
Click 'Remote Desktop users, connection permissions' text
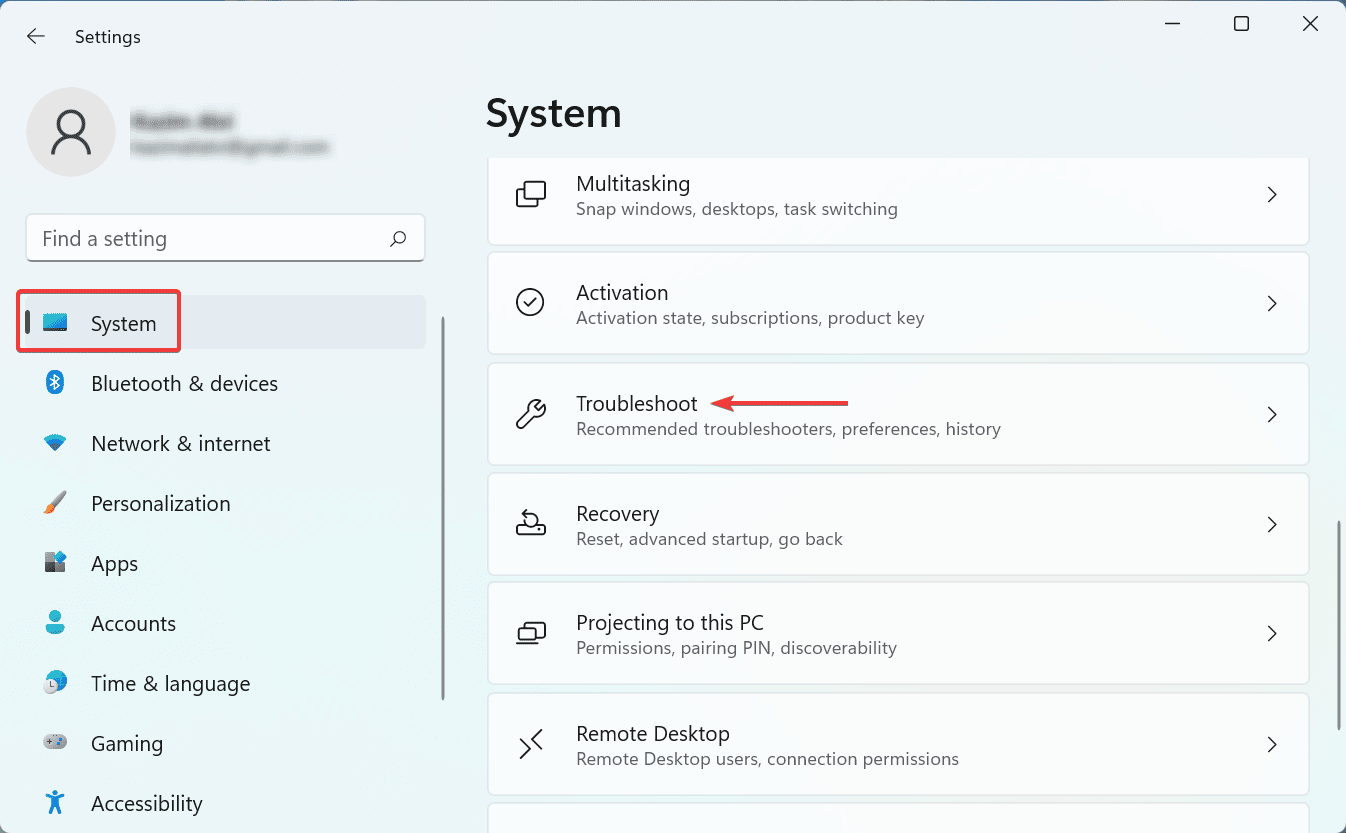click(767, 759)
